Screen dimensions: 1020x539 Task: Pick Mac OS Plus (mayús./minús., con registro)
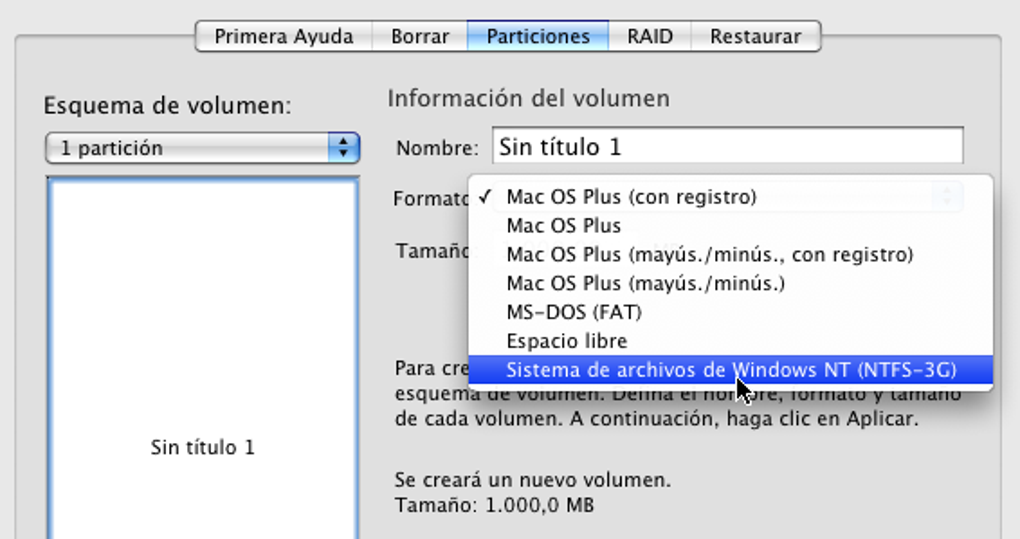[x=731, y=254]
